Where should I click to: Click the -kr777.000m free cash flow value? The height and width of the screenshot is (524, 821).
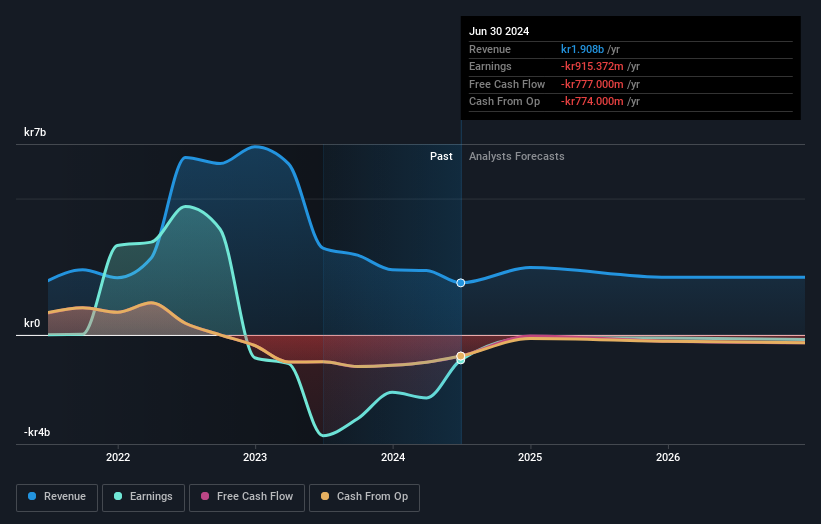[592, 84]
